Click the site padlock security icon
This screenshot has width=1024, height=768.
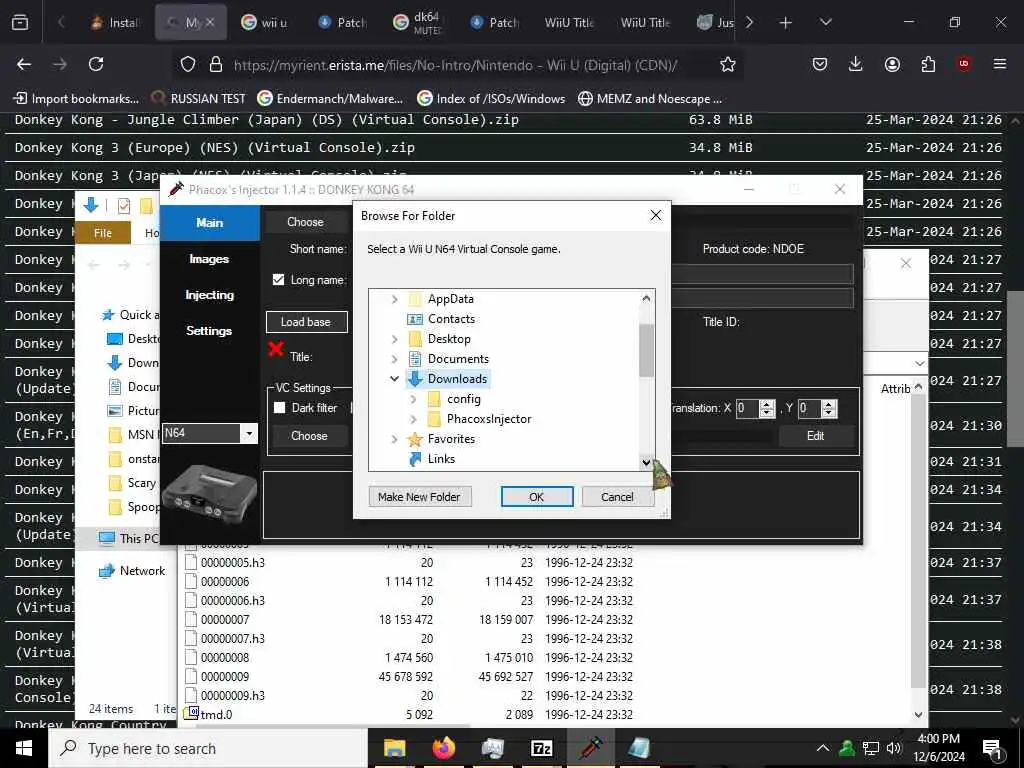tap(216, 64)
